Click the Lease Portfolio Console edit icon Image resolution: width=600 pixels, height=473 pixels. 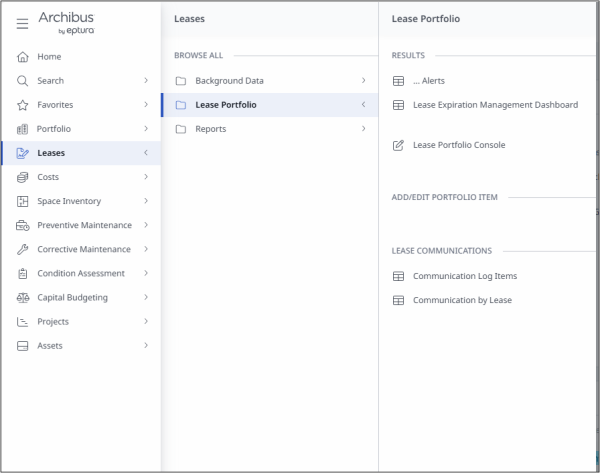coord(398,145)
